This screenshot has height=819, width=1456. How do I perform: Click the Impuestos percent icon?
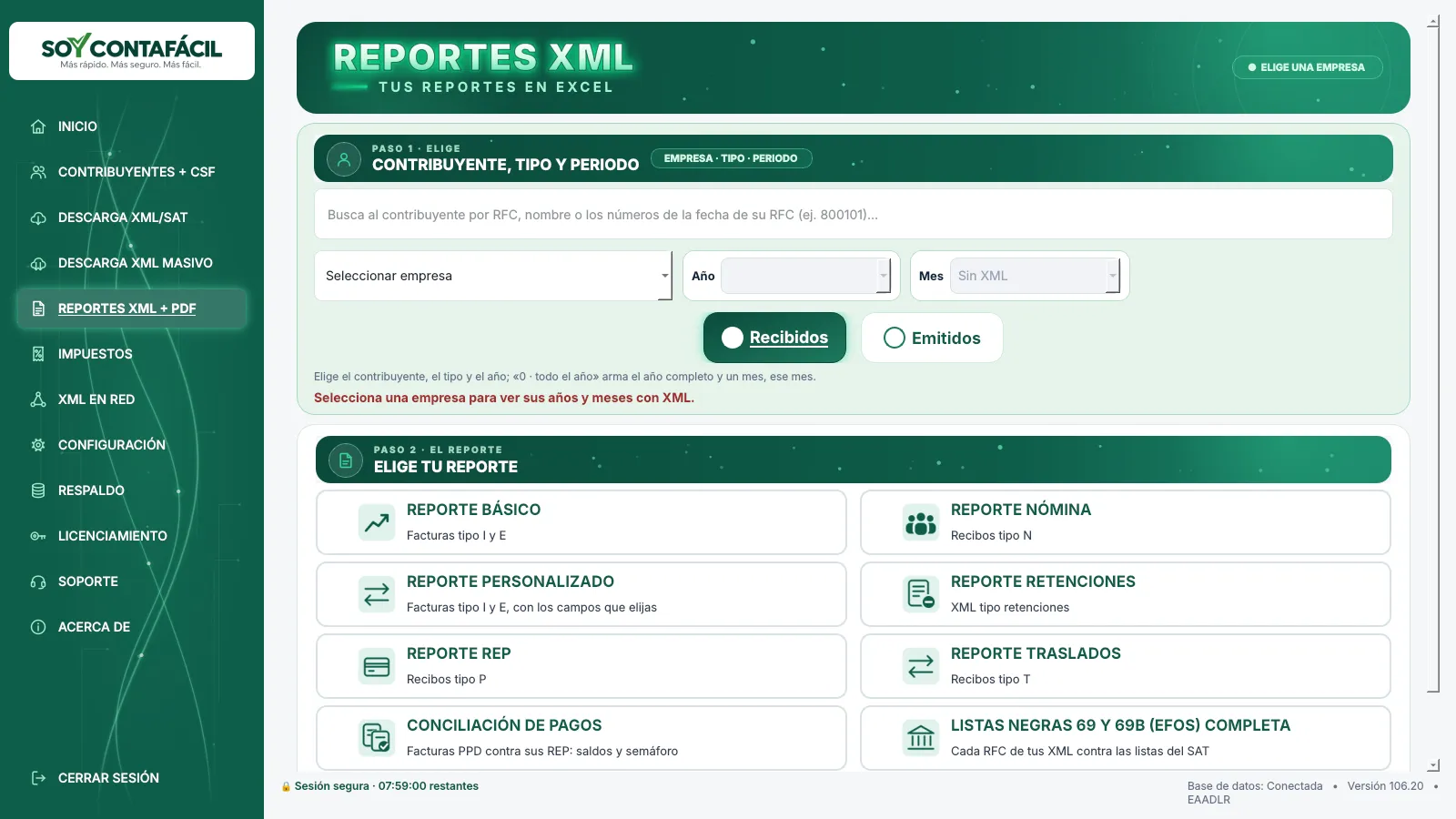pos(38,354)
